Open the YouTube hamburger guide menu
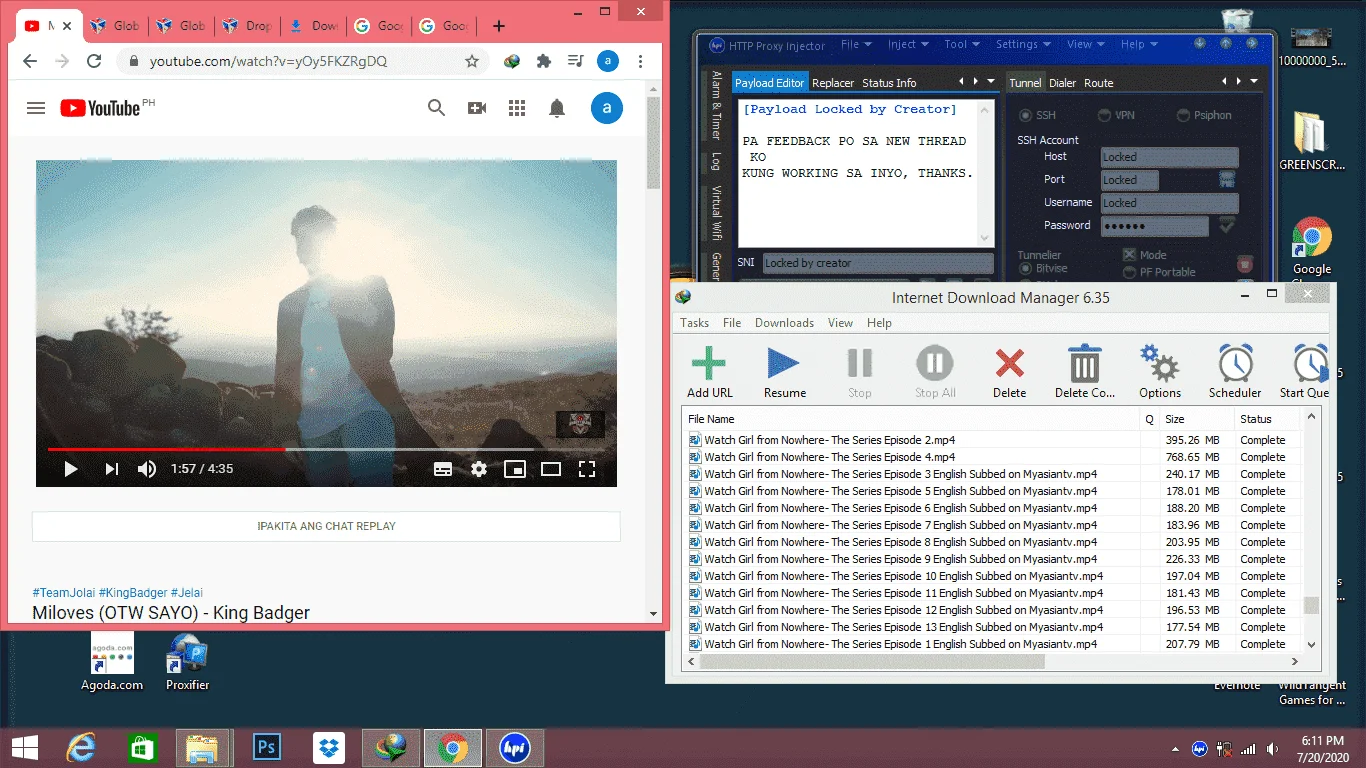 (x=36, y=108)
